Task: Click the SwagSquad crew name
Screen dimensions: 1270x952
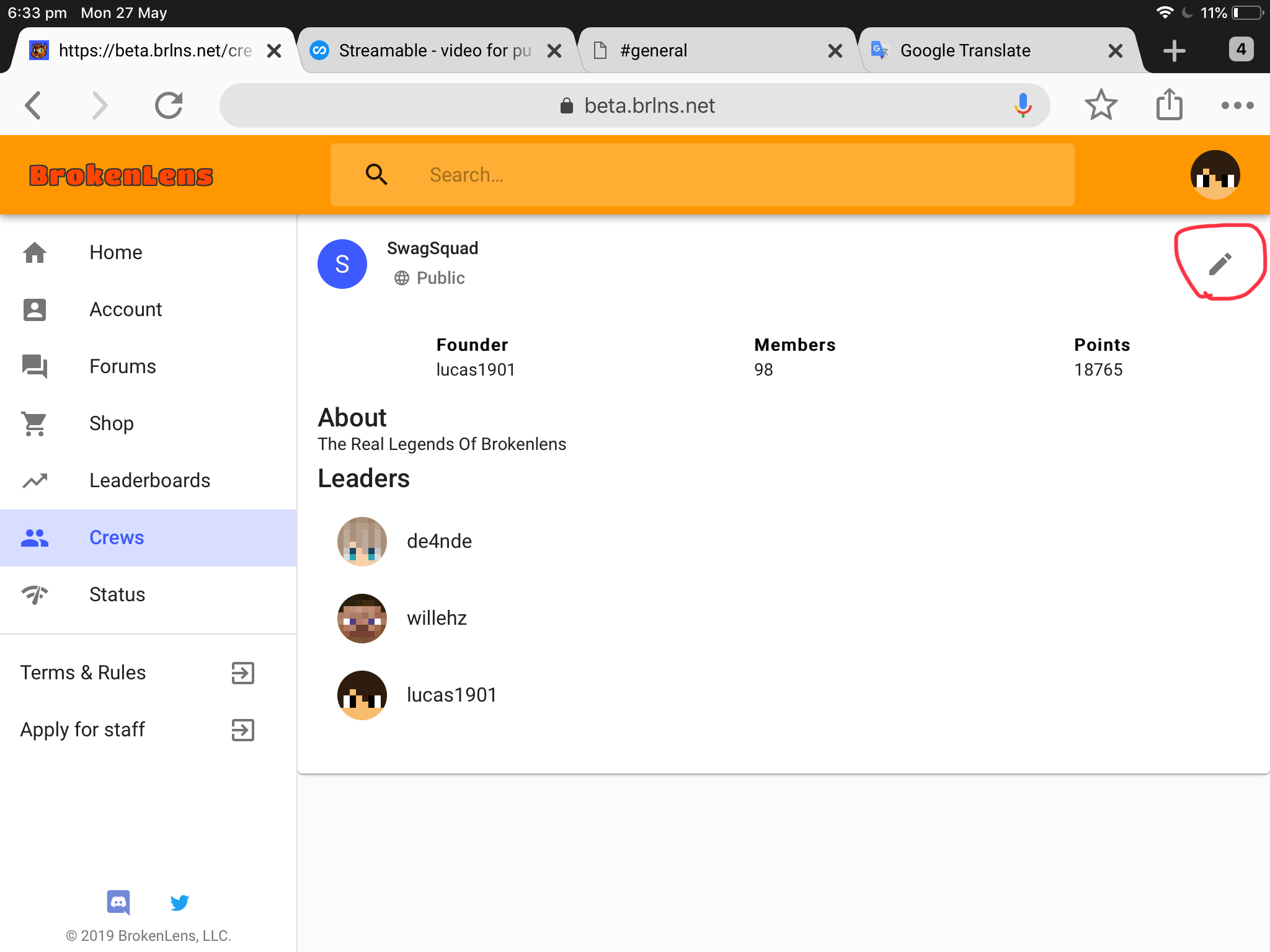Action: [432, 249]
